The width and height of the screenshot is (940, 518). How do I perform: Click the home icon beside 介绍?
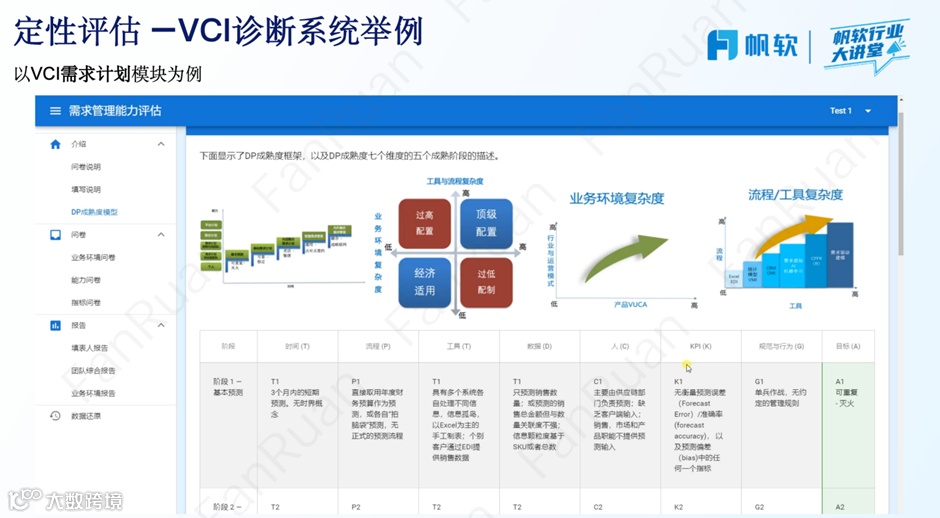(x=56, y=144)
